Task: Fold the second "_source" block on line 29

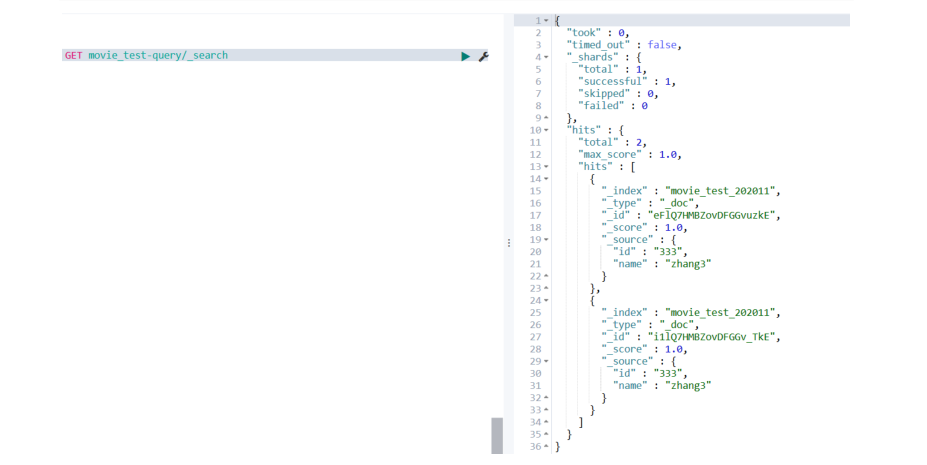Action: click(x=546, y=362)
